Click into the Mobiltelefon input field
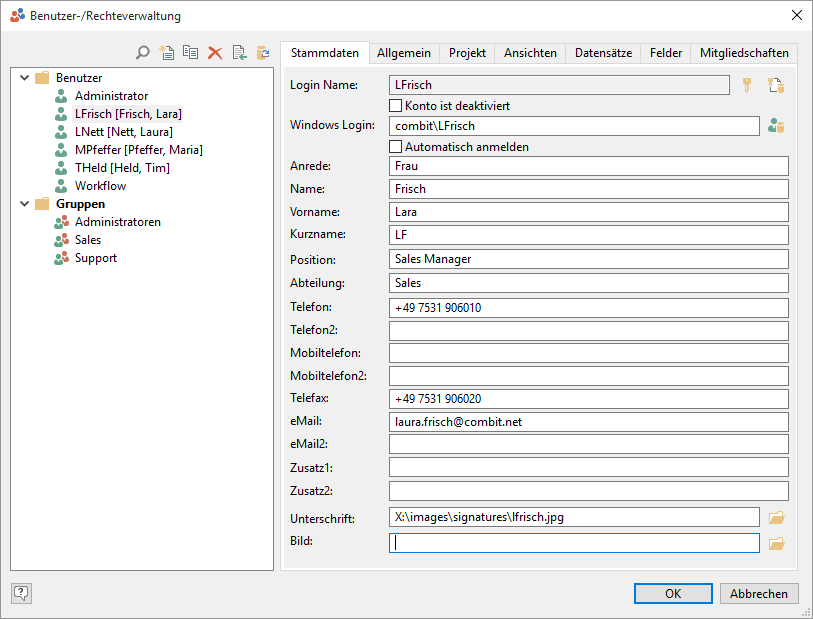This screenshot has height=619, width=813. pyautogui.click(x=588, y=353)
